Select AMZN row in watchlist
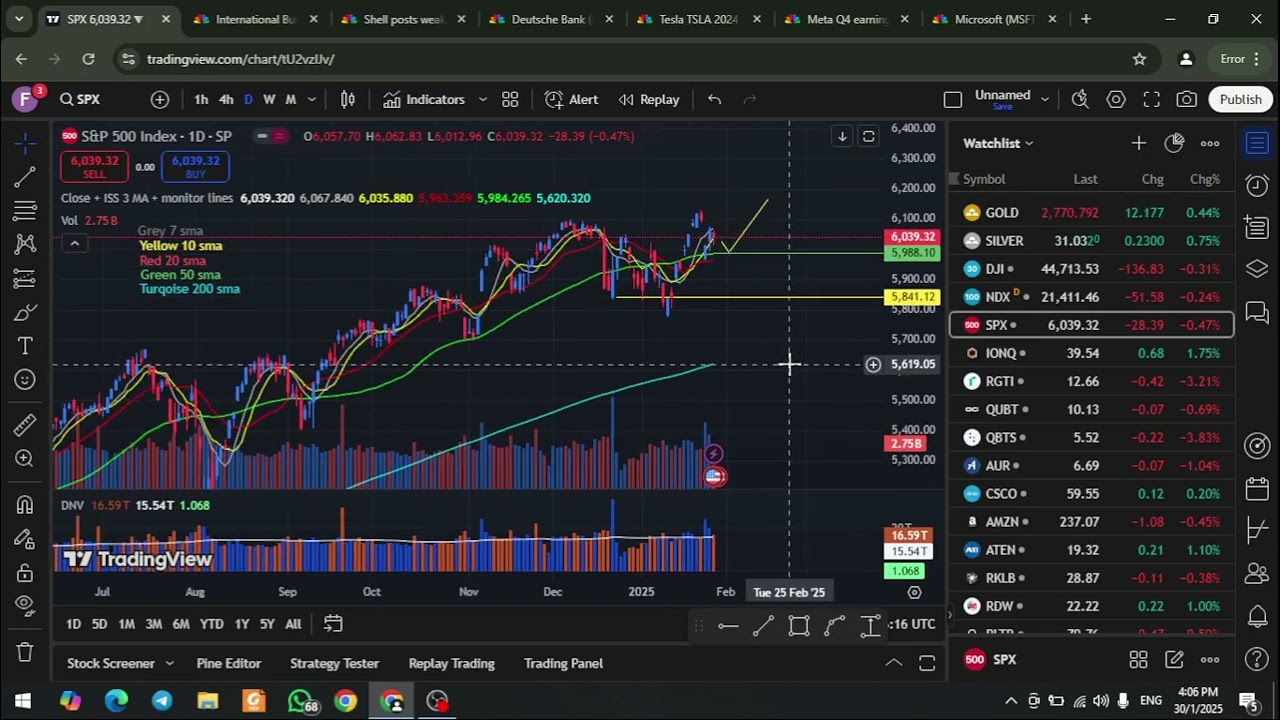Viewport: 1280px width, 720px height. pos(1091,521)
